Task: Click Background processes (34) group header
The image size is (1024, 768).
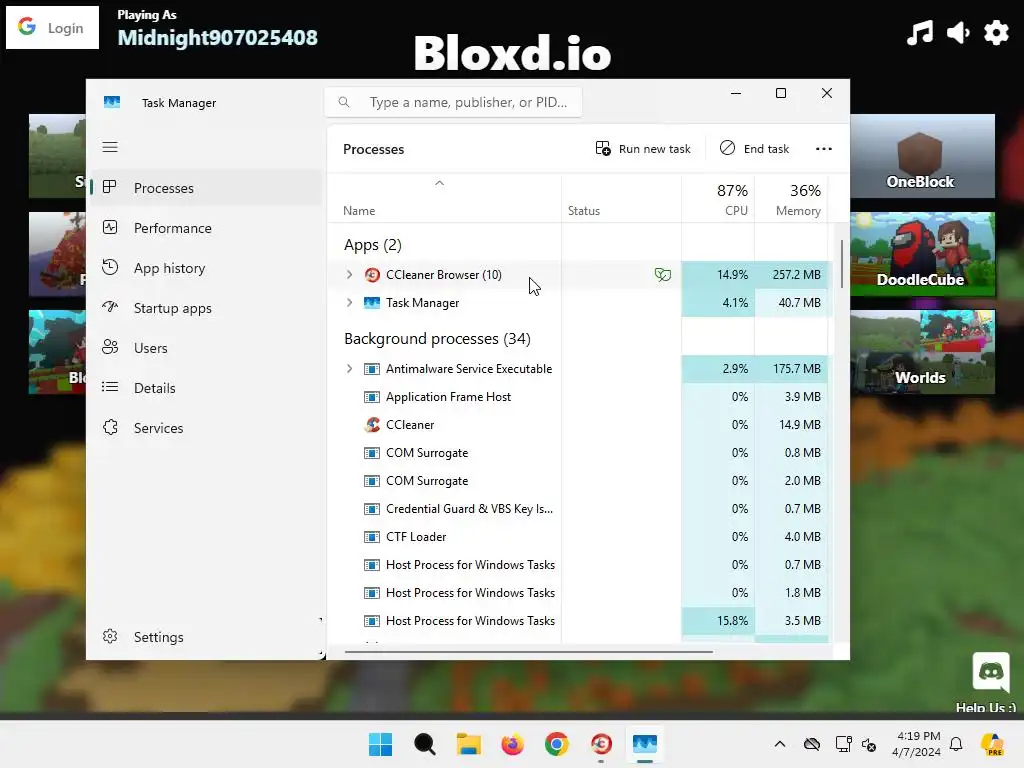Action: click(x=438, y=339)
